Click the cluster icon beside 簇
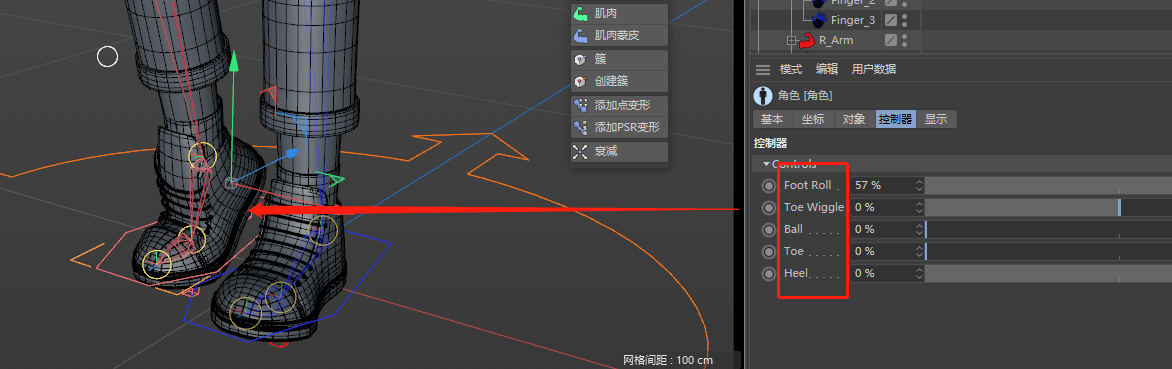Image resolution: width=1172 pixels, height=369 pixels. tap(580, 59)
